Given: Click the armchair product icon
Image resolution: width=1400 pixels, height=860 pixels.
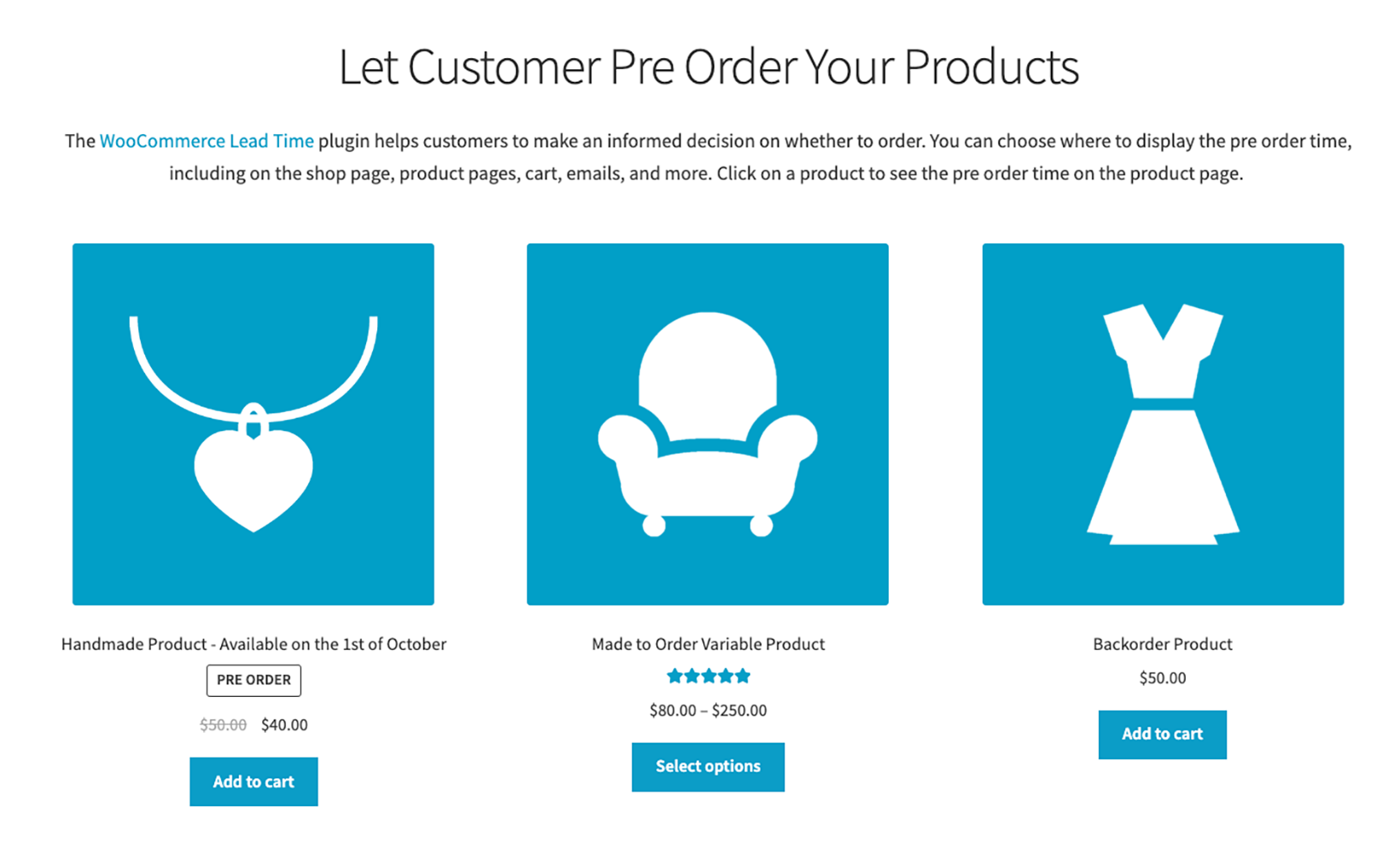Looking at the screenshot, I should 708,424.
